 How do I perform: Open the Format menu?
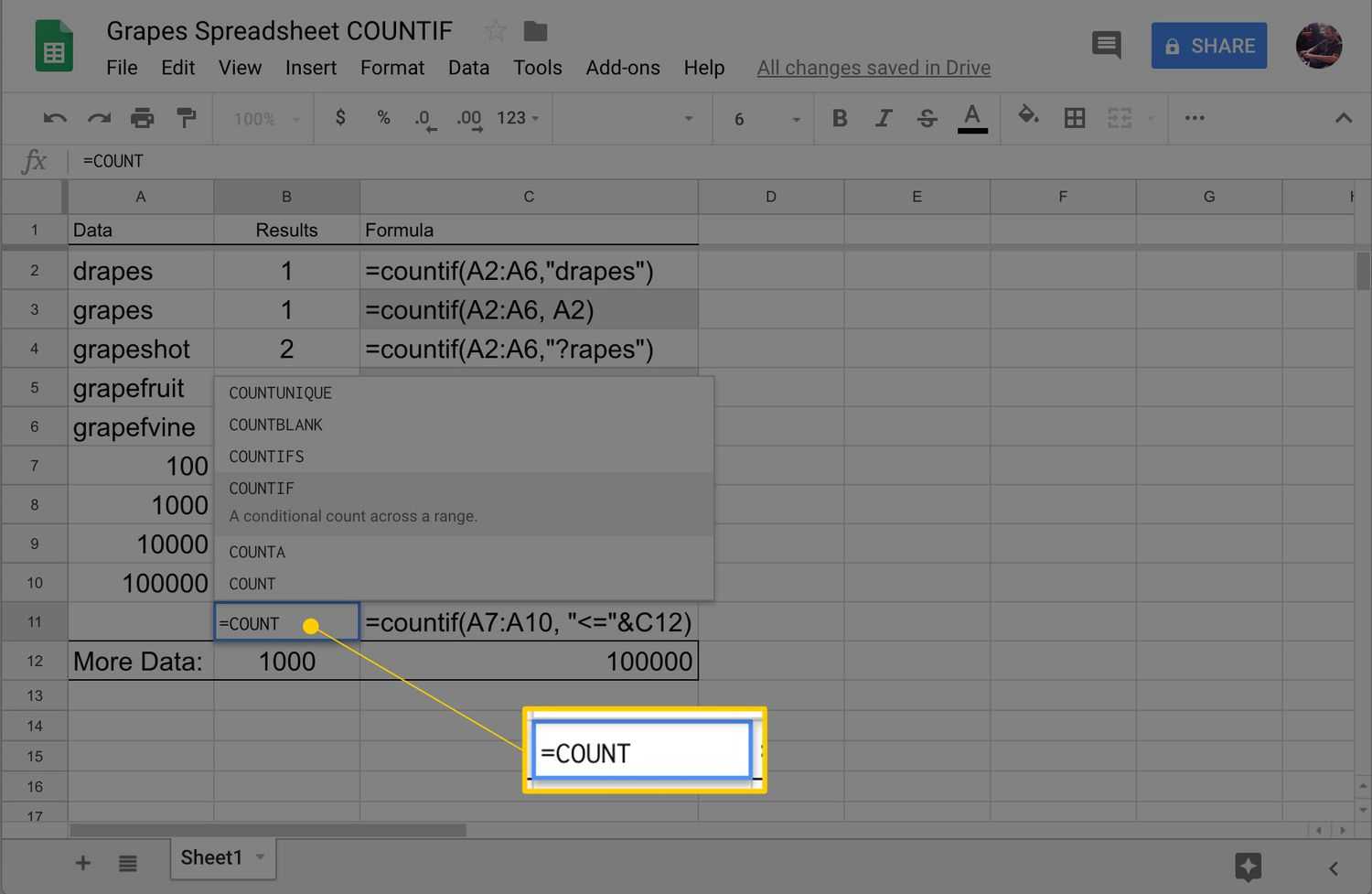click(392, 68)
